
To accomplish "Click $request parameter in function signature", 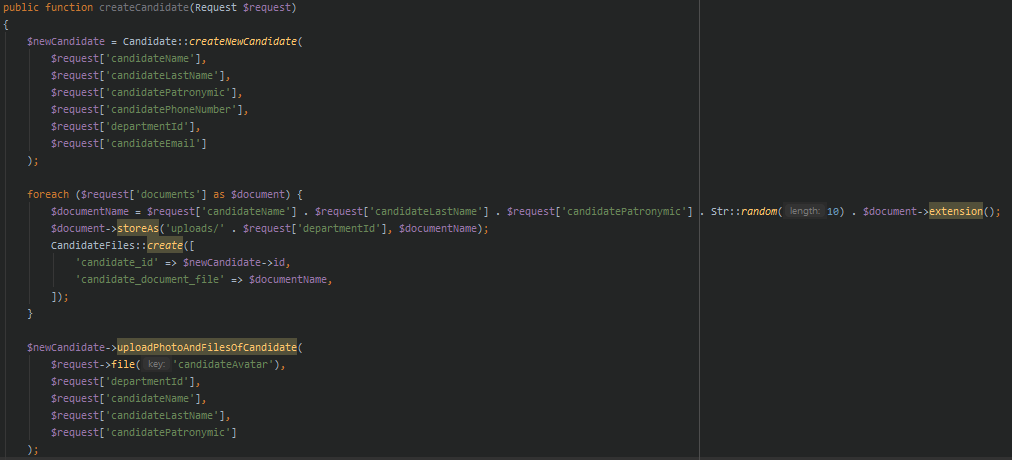I will coord(269,8).
